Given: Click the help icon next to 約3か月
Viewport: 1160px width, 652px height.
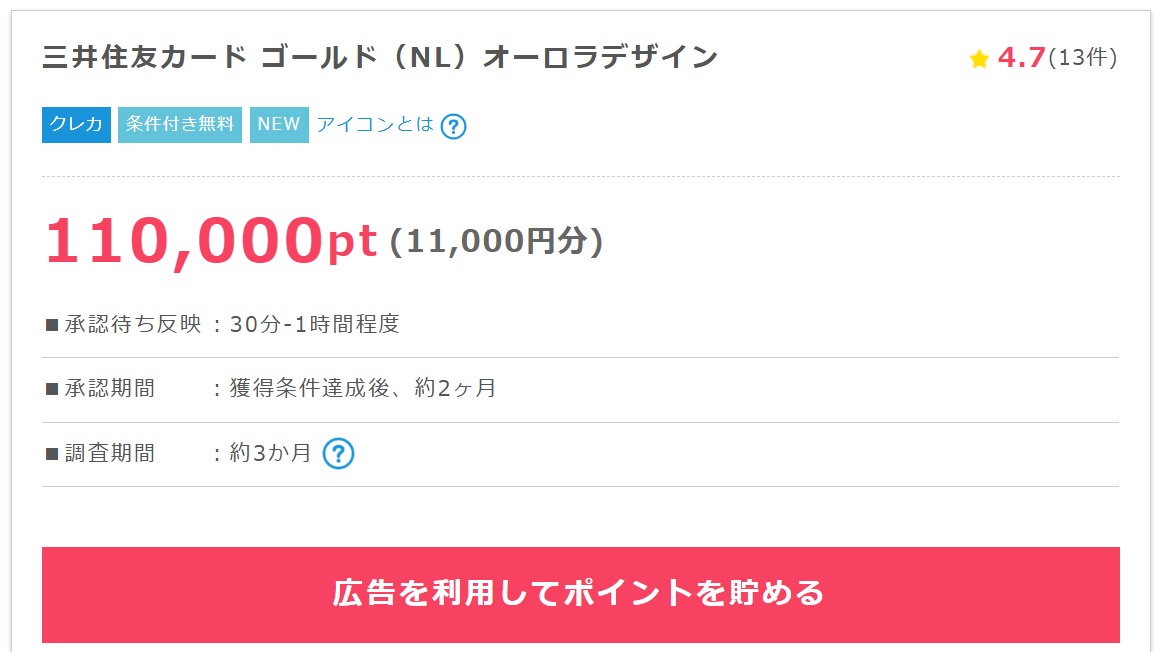Looking at the screenshot, I should pos(339,454).
